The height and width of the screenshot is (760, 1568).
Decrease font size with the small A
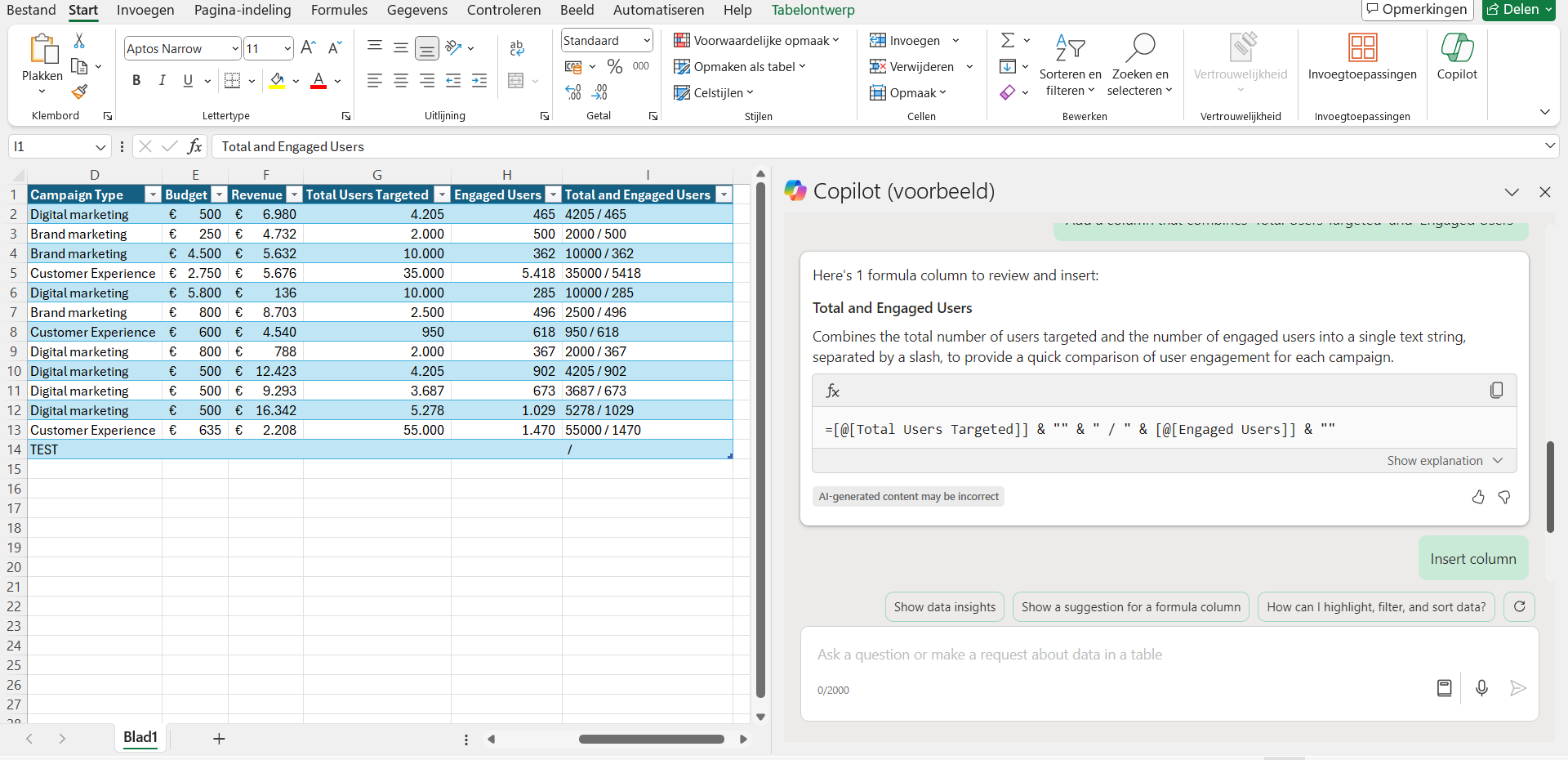[334, 48]
